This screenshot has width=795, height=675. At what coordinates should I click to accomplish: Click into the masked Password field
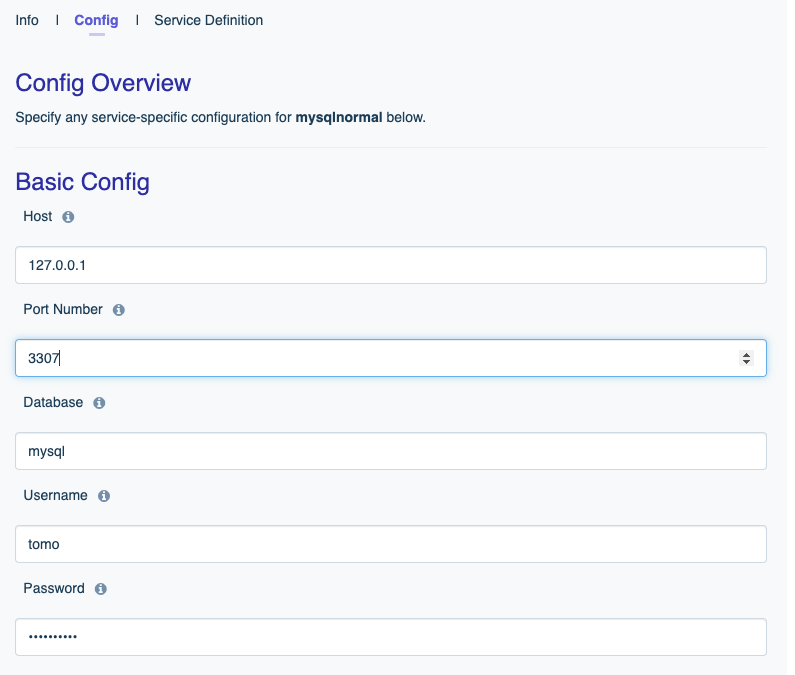click(x=390, y=637)
